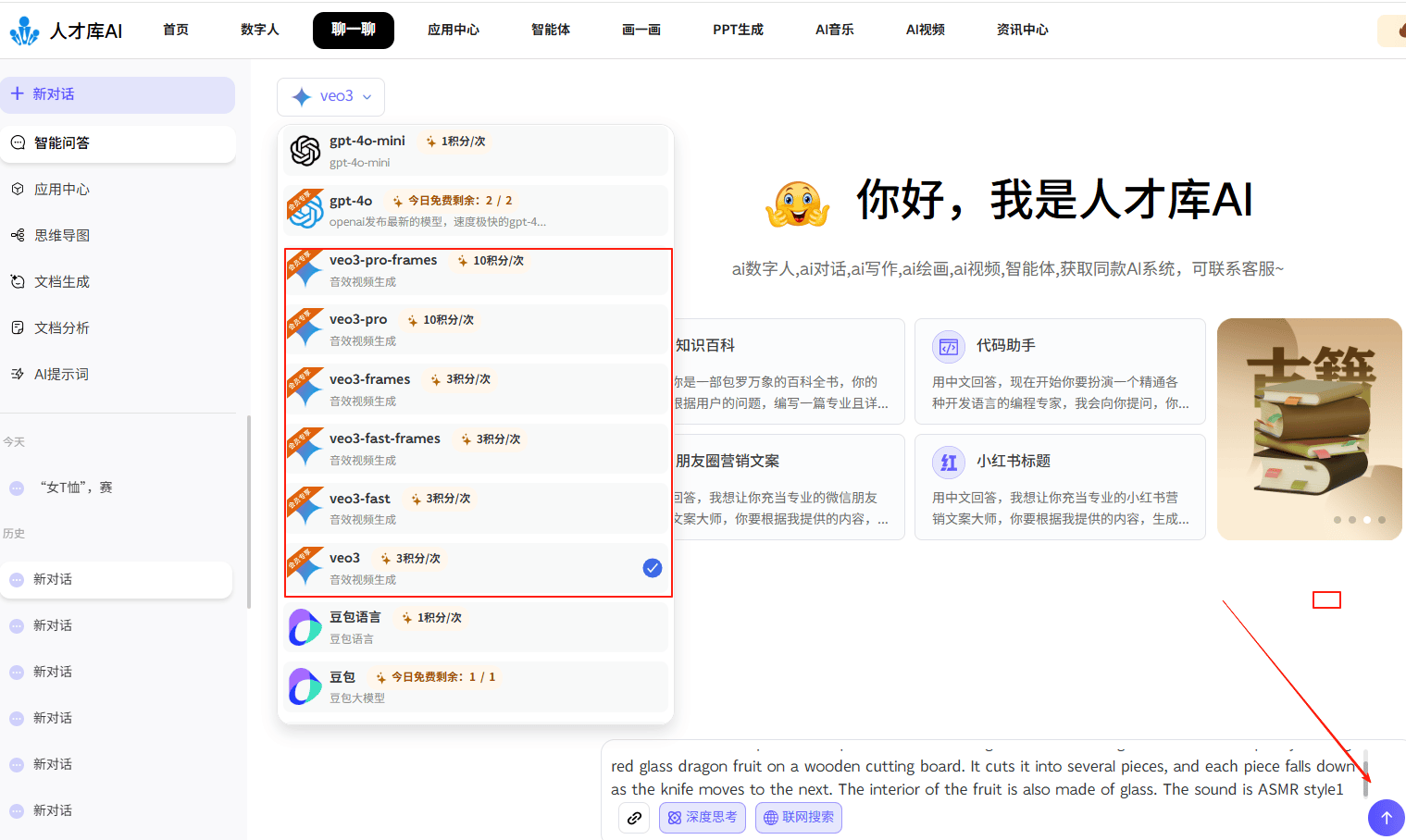Screen dimensions: 1406x840
Task: Open the 数字人 nav tab
Action: point(260,30)
